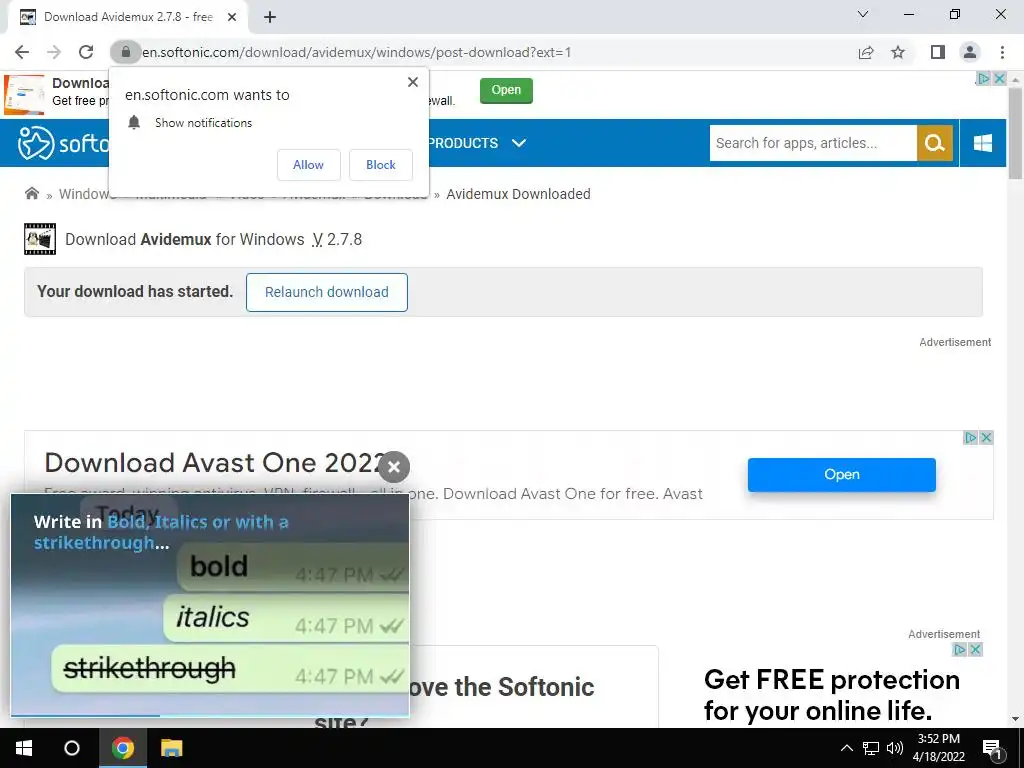Click blue Open on Avast ad
The width and height of the screenshot is (1024, 768).
(x=841, y=475)
